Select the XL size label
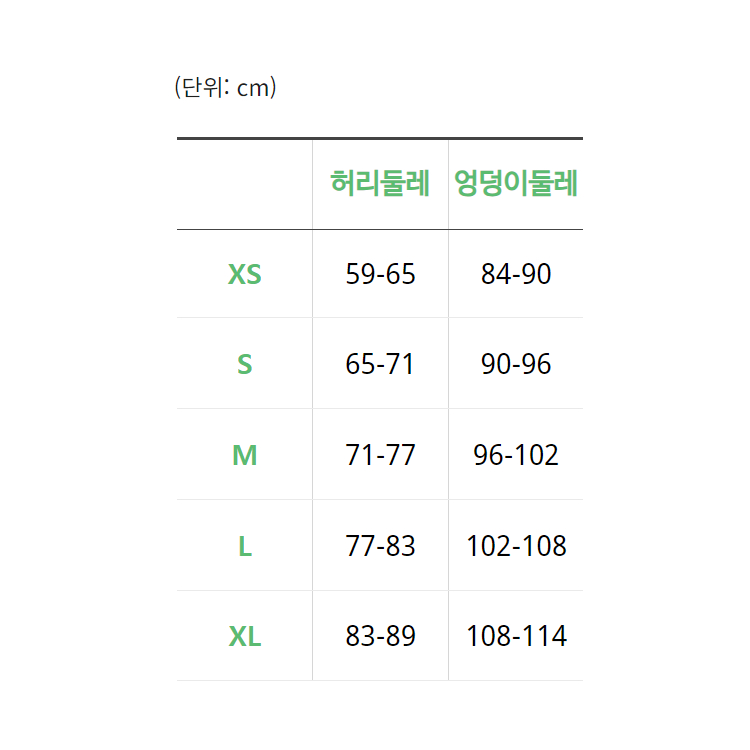 [245, 636]
